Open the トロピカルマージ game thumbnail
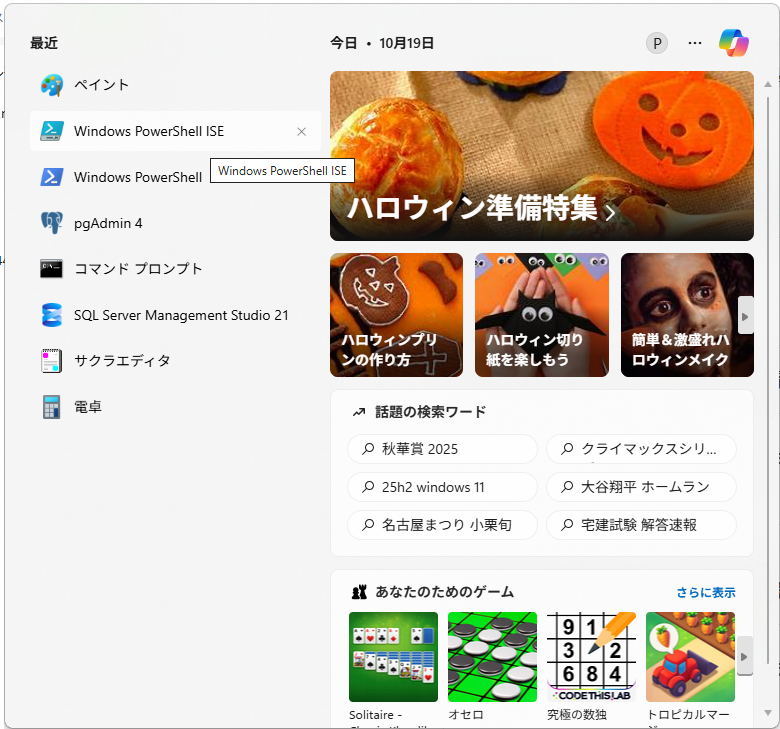Image resolution: width=780 pixels, height=729 pixels. [690, 657]
